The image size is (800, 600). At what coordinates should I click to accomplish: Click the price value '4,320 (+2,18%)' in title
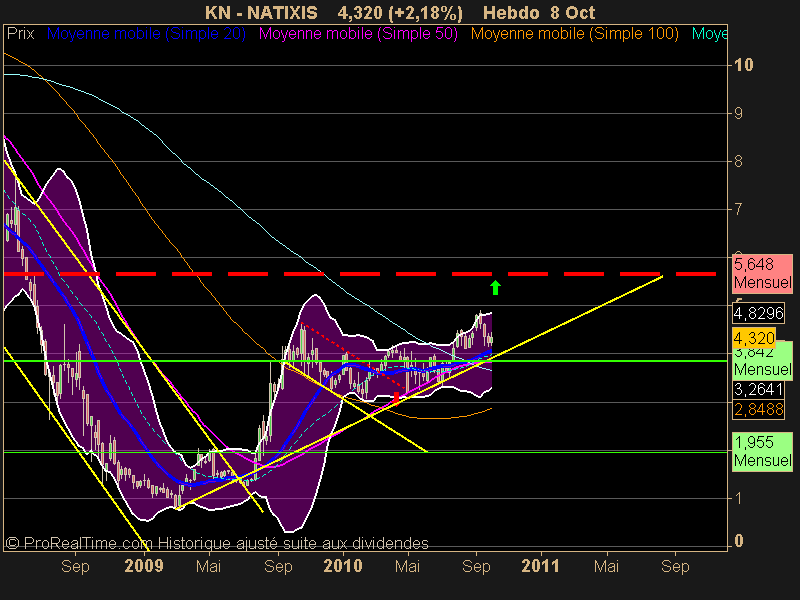pos(400,13)
